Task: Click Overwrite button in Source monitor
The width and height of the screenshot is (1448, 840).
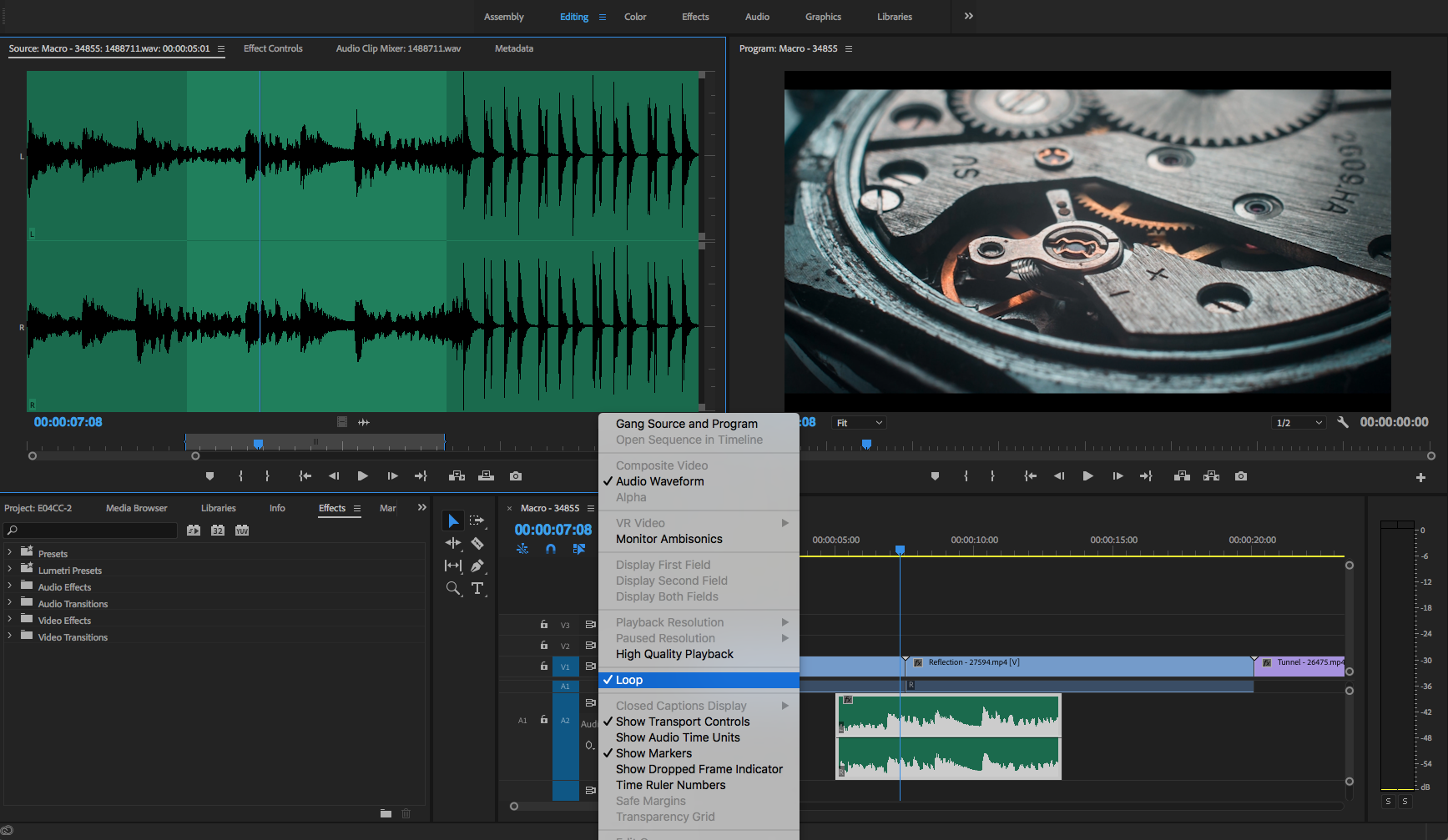Action: 486,476
